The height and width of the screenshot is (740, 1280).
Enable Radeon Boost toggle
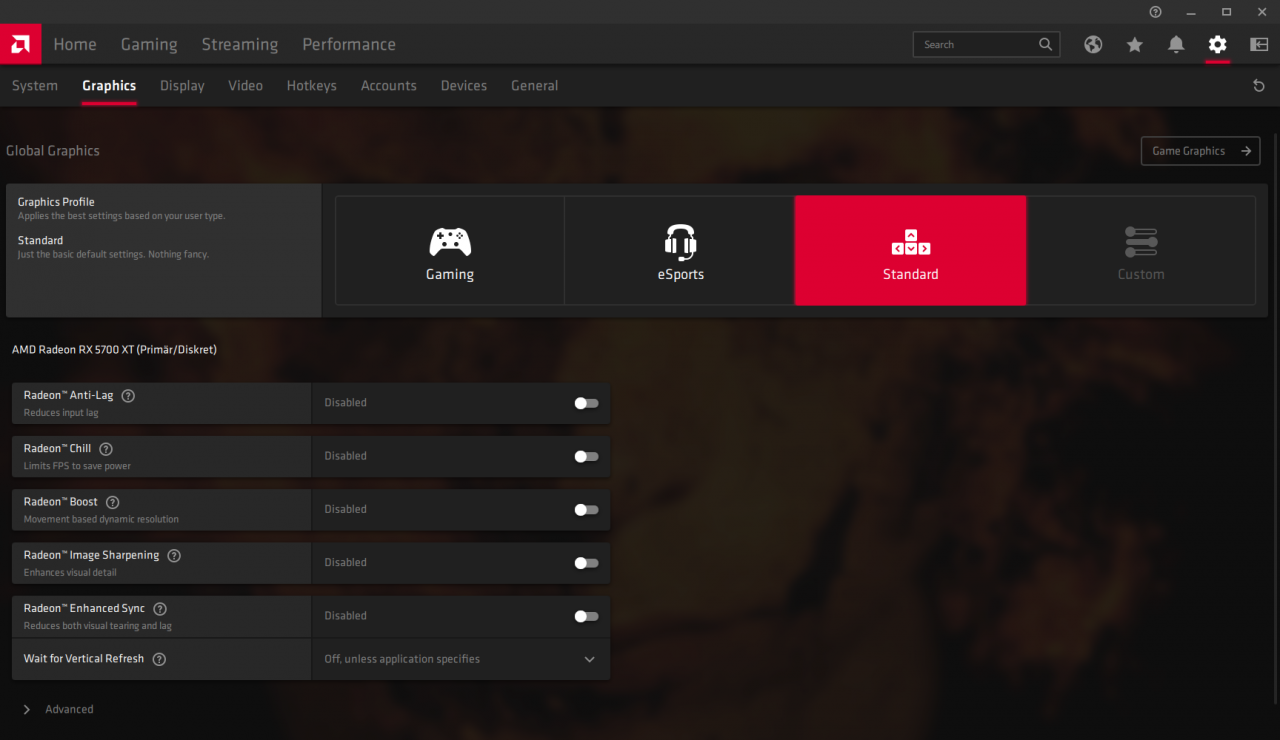coord(586,509)
